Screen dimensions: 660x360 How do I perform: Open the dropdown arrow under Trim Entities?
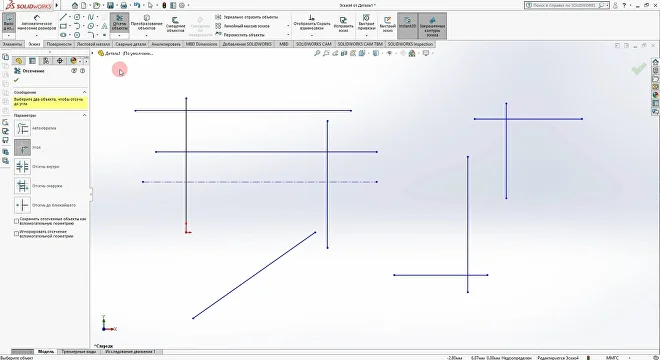coord(120,36)
